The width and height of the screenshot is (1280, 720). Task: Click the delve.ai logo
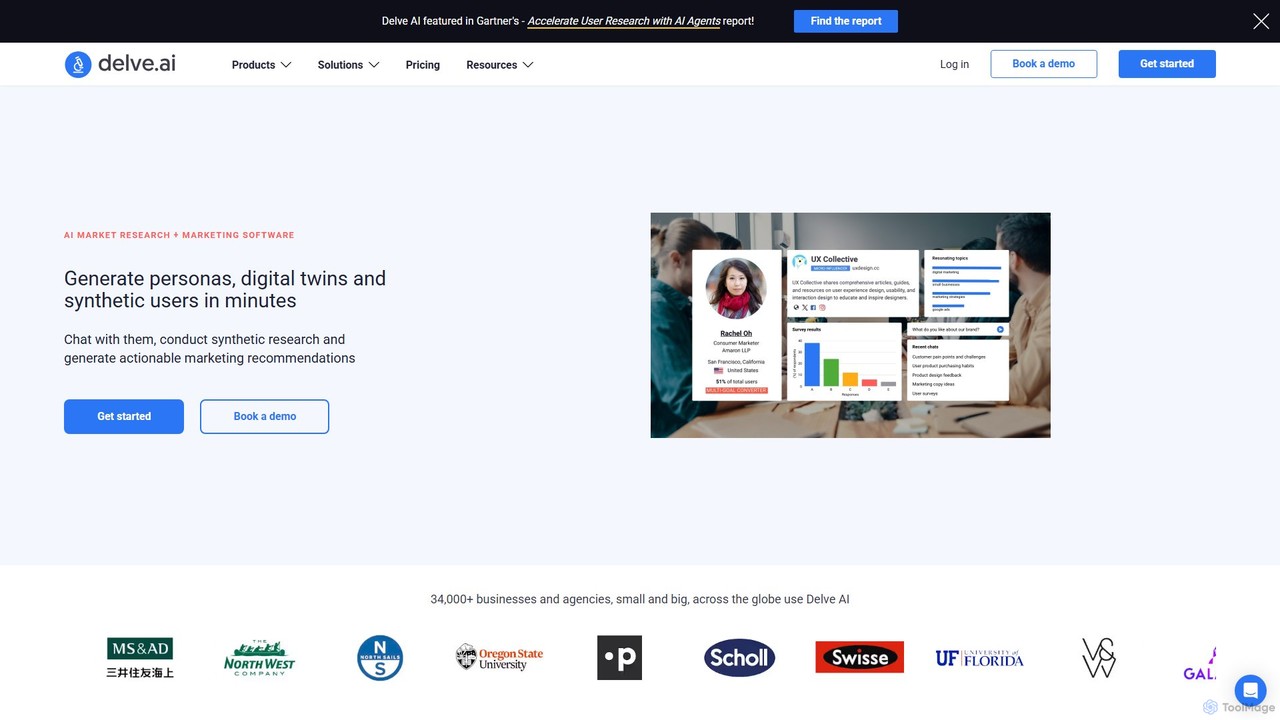120,64
